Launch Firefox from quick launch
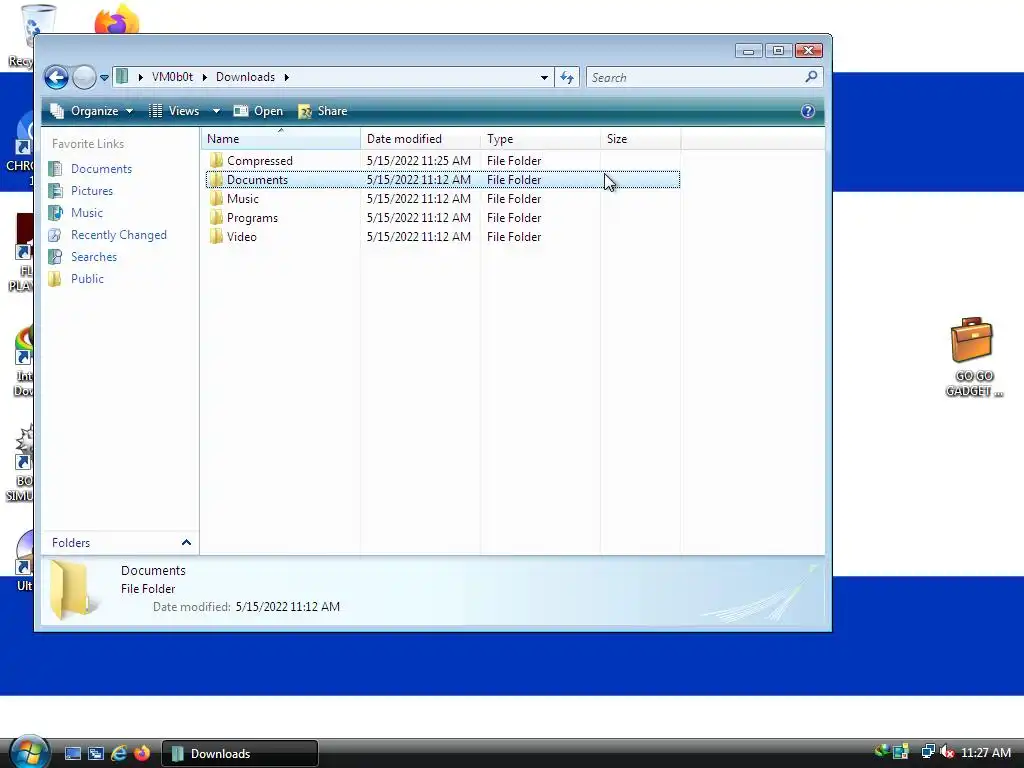1024x768 pixels. coord(142,753)
